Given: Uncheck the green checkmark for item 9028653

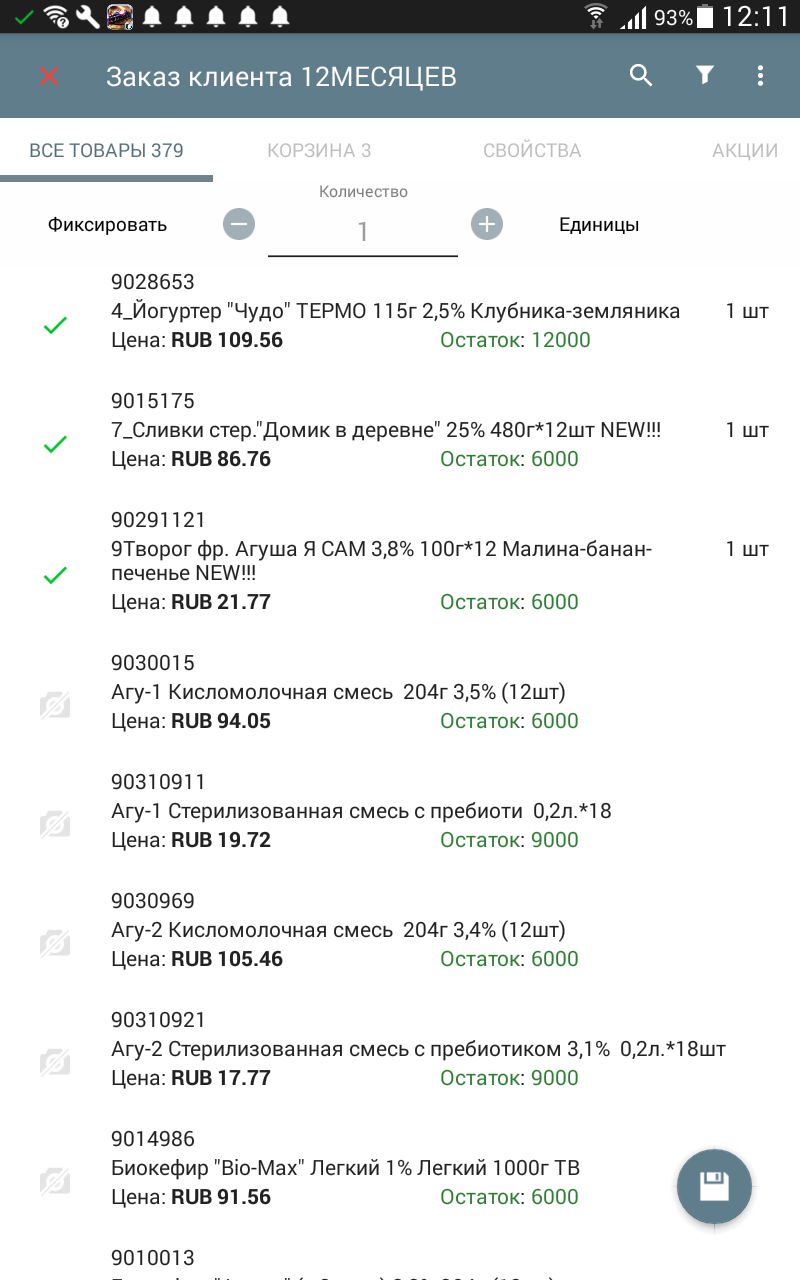Looking at the screenshot, I should [x=55, y=325].
